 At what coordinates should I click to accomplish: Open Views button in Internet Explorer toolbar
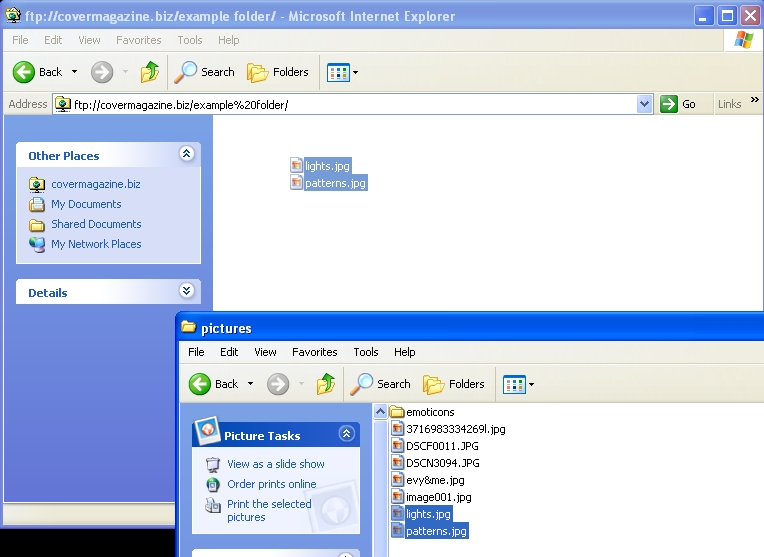(338, 73)
